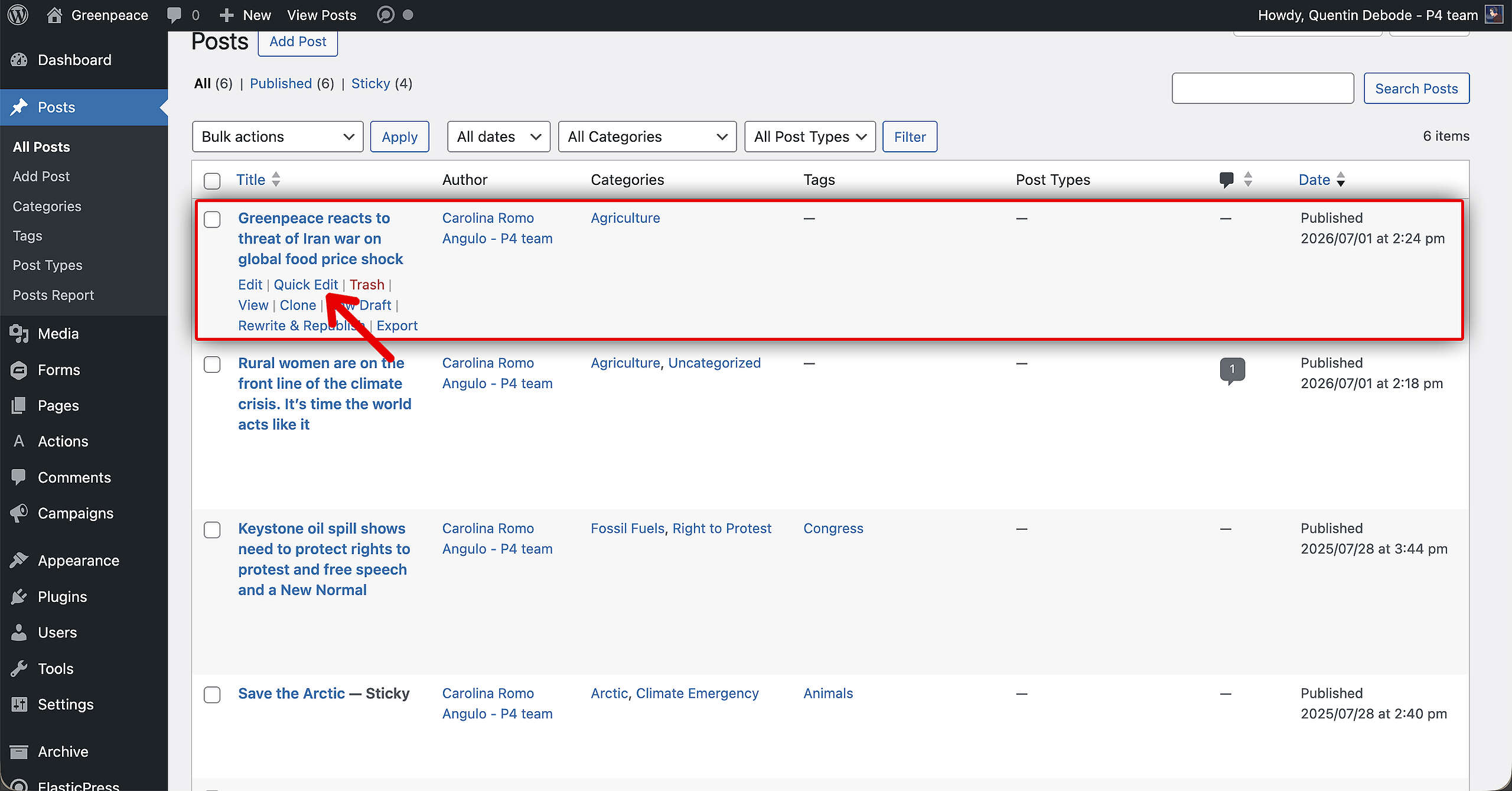1512x791 pixels.
Task: Select the Save the Arctic post checkbox
Action: click(x=212, y=695)
